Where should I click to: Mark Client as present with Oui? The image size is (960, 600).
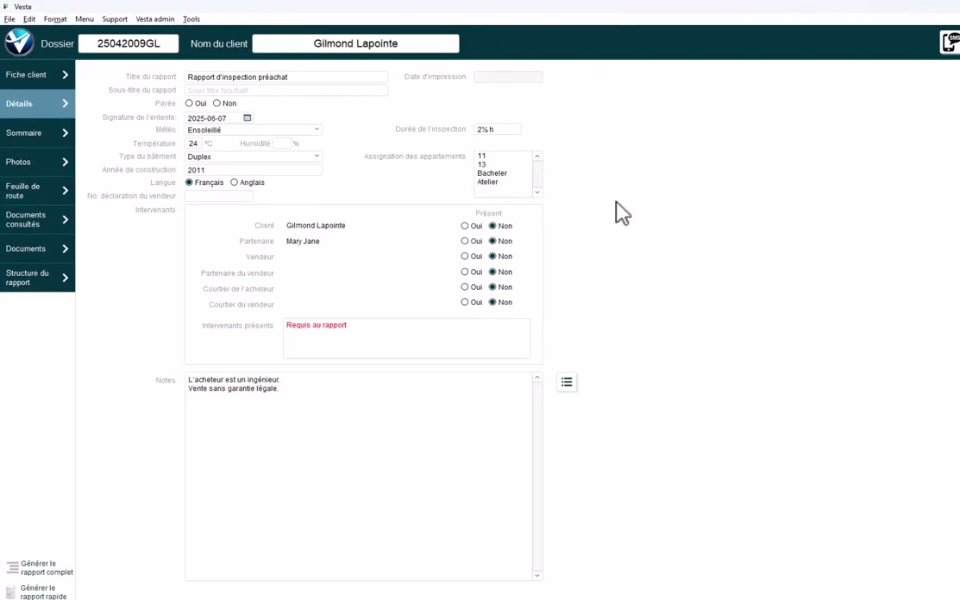click(465, 226)
